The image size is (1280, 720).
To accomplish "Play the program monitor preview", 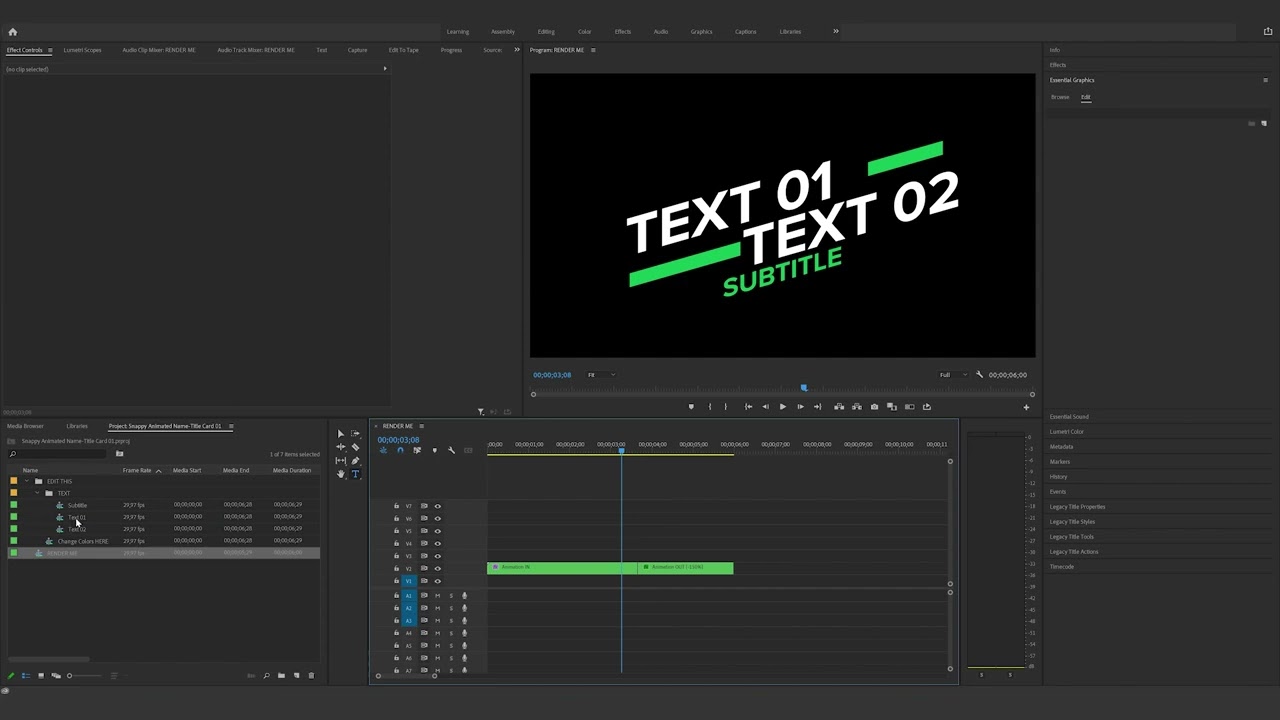I will click(782, 407).
